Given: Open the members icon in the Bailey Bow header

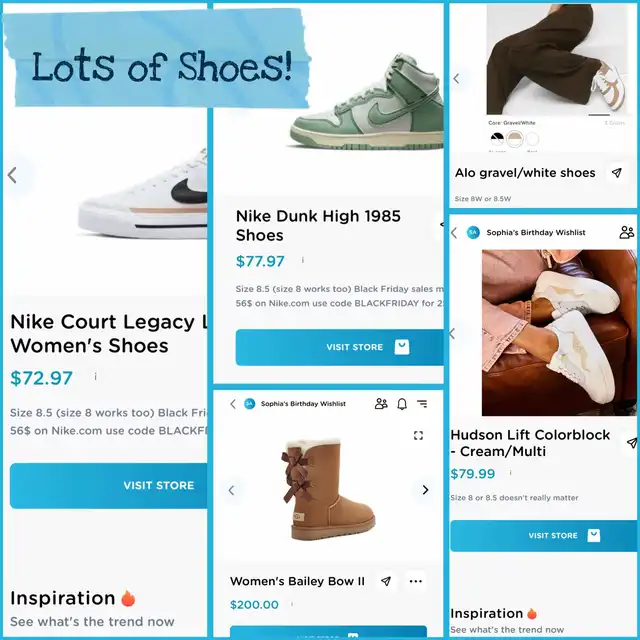Looking at the screenshot, I should pos(381,404).
